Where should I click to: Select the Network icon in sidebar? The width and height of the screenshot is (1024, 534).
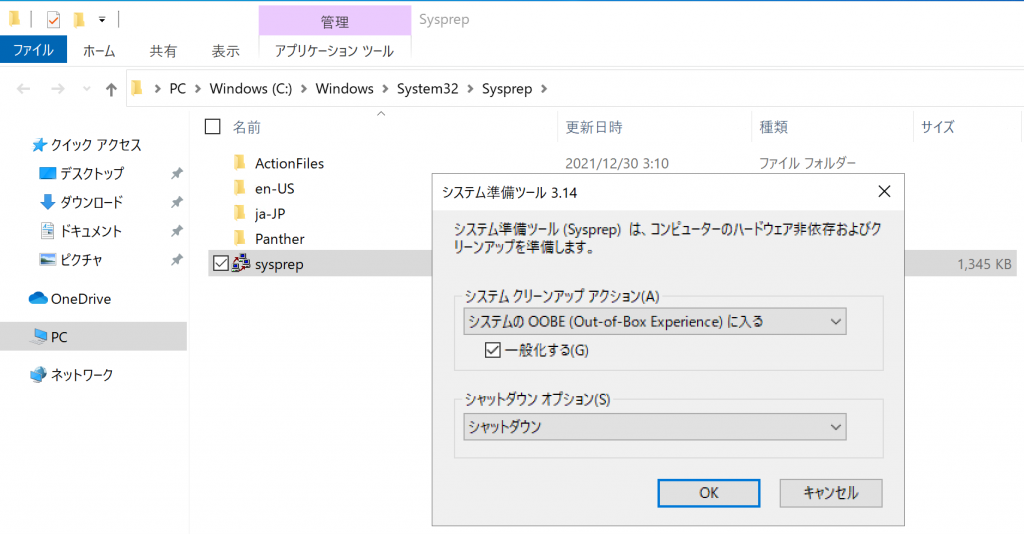tap(39, 374)
